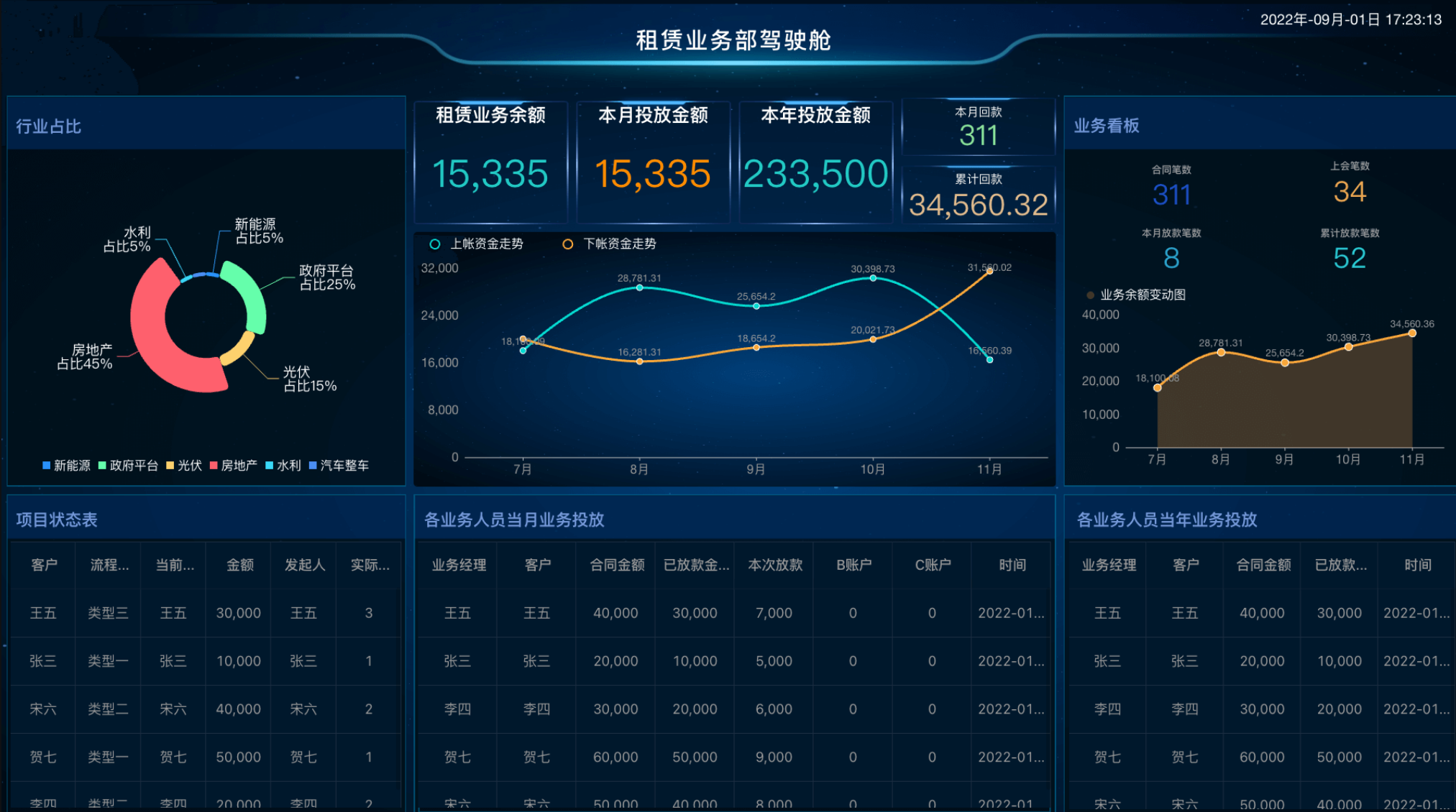
Task: Expand truncated 流程... column header
Action: point(109,565)
